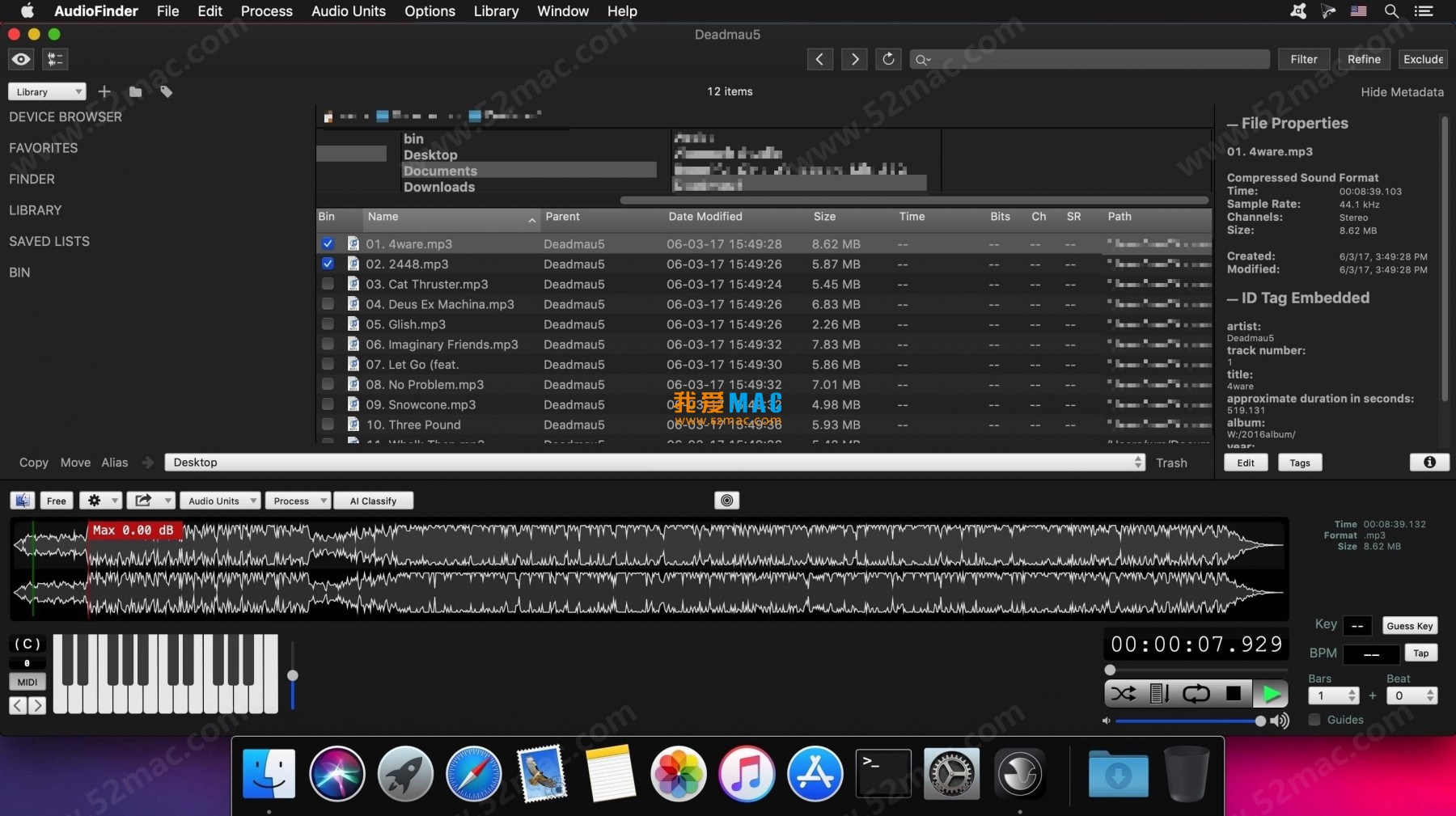1456x816 pixels.
Task: Toggle the eye preview icon
Action: [22, 59]
